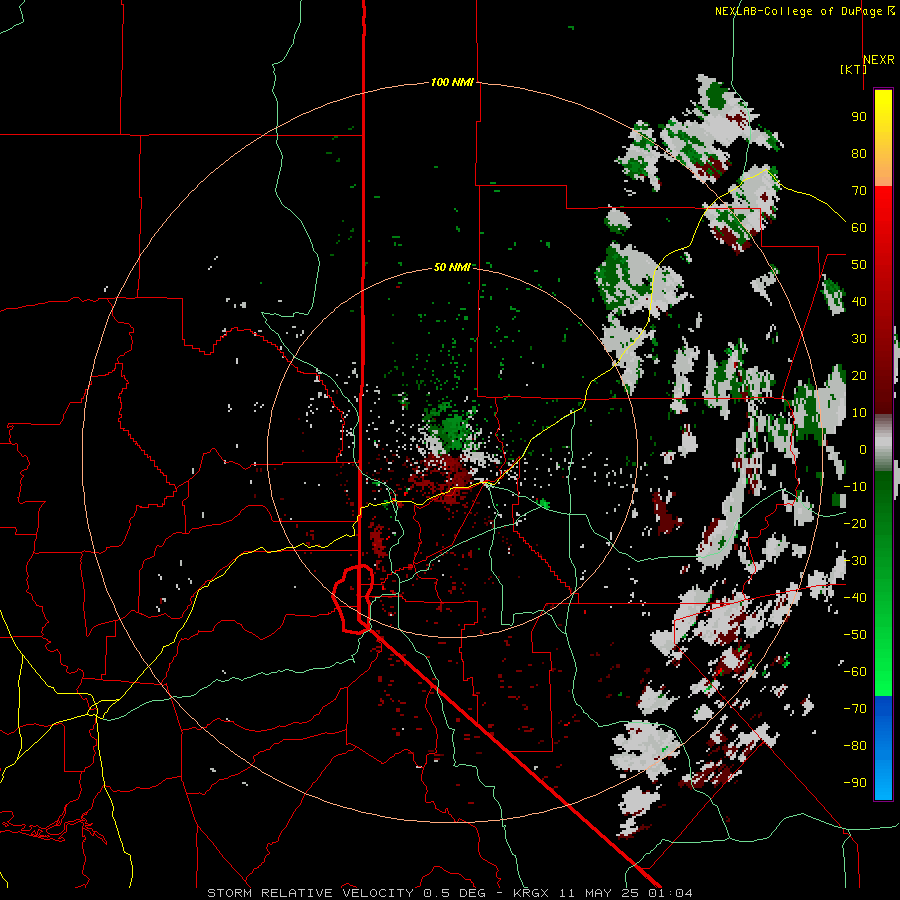The width and height of the screenshot is (900, 900).
Task: Click the NEXR label above the color scale
Action: point(879,60)
